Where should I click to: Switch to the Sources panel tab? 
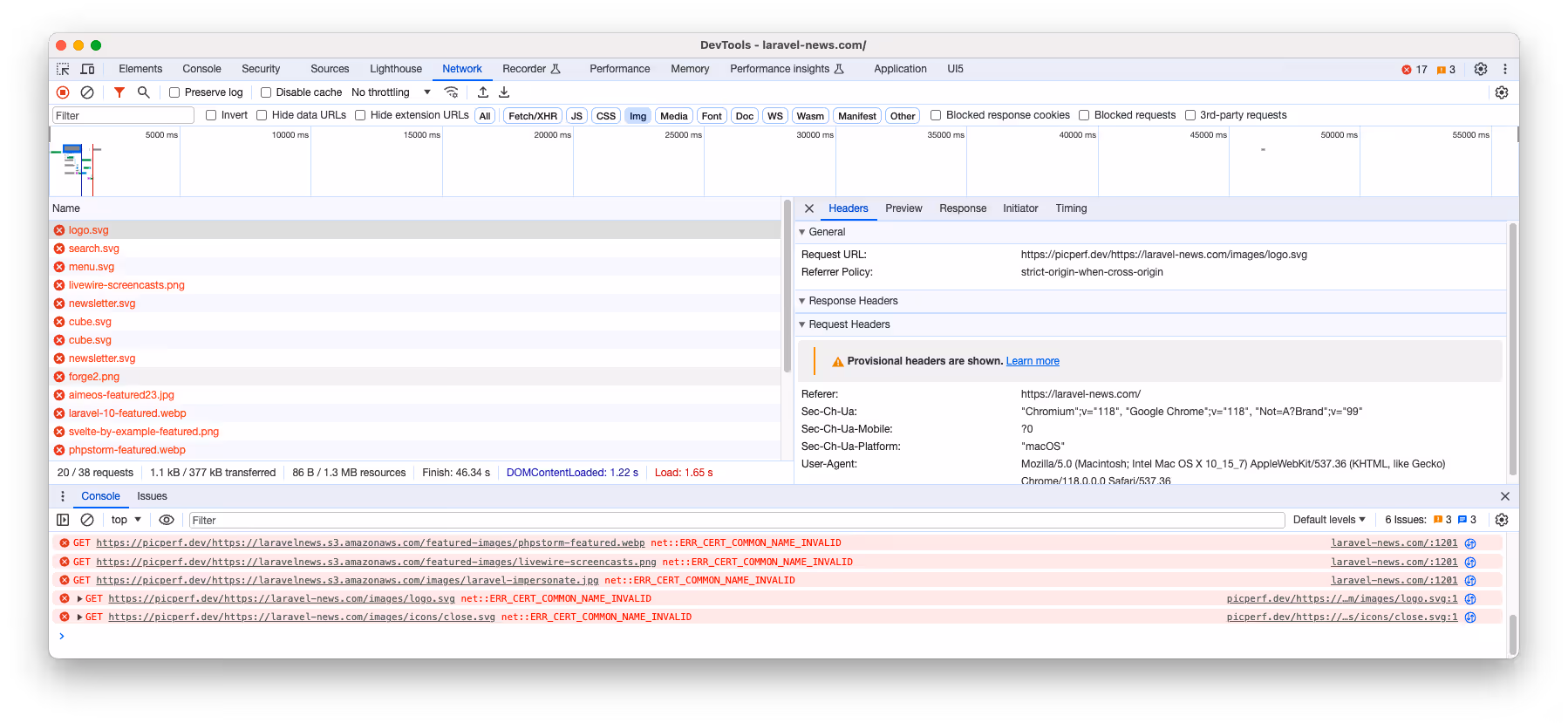click(x=330, y=69)
